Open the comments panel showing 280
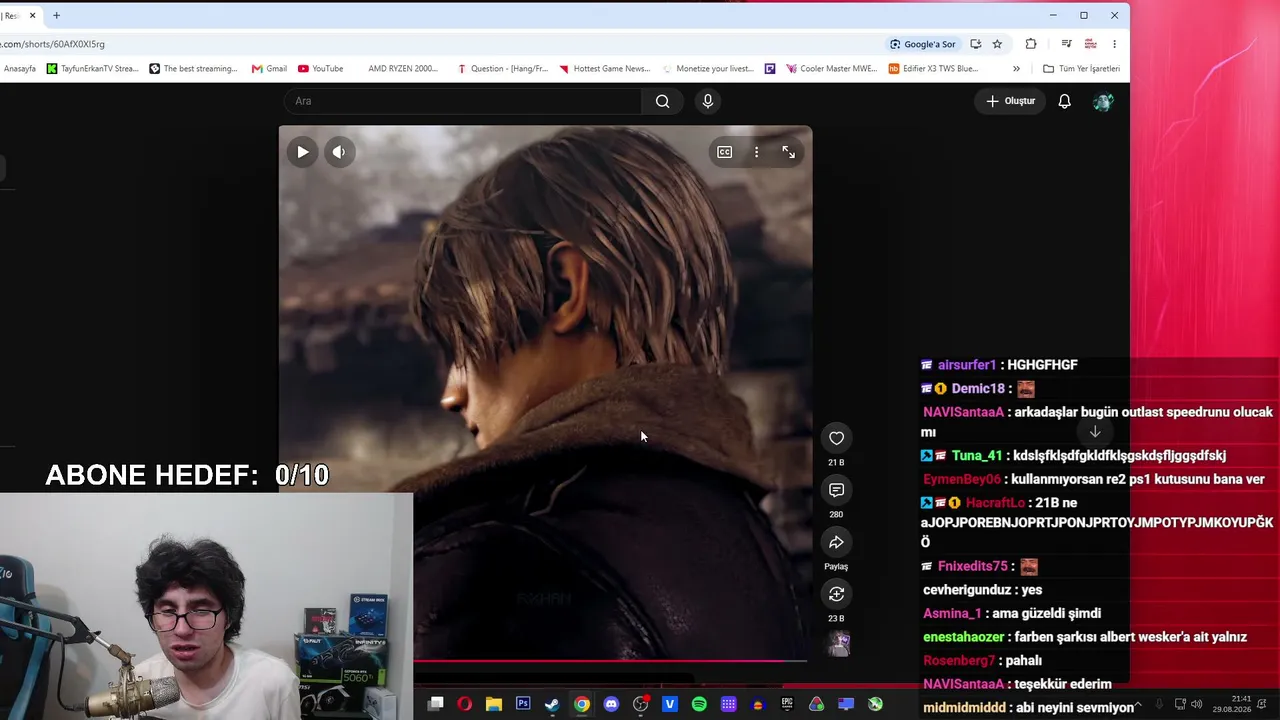1280x720 pixels. tap(836, 490)
